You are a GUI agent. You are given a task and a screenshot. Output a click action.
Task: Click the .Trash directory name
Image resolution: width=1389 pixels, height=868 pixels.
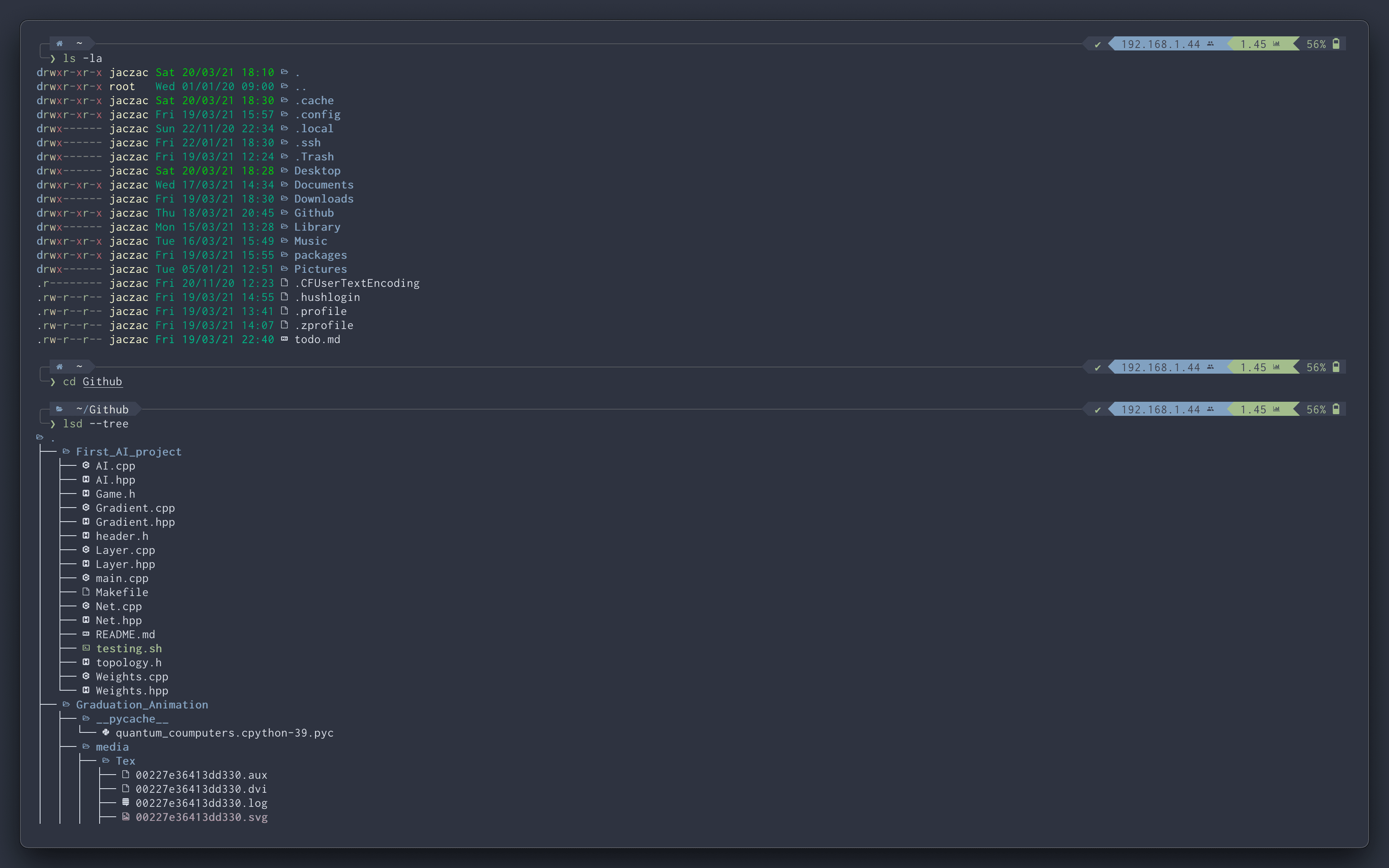tap(314, 156)
